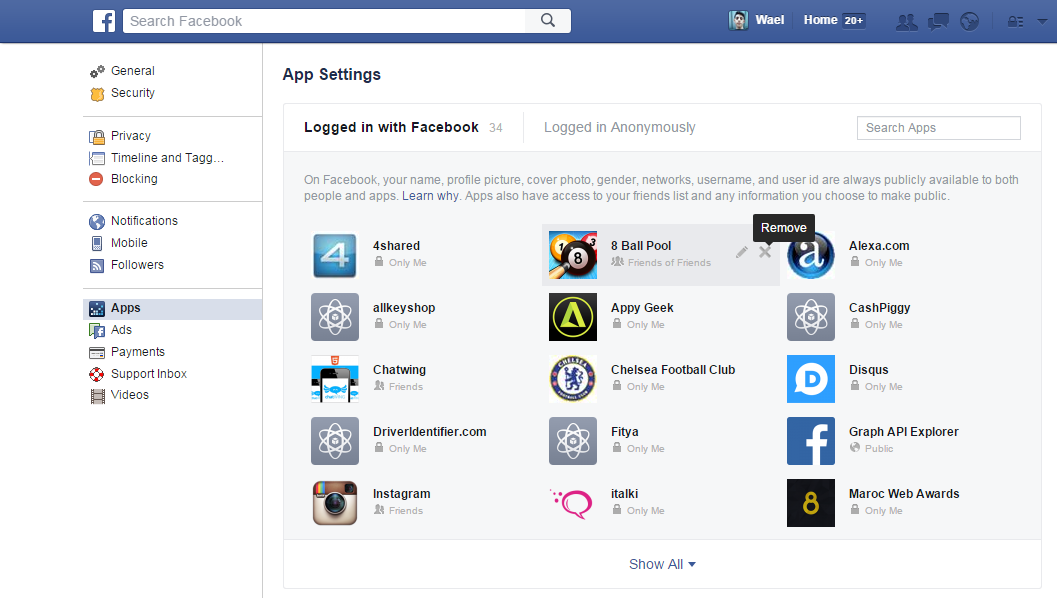Switch to Logged in with Facebook tab
This screenshot has height=598, width=1057.
[x=403, y=127]
